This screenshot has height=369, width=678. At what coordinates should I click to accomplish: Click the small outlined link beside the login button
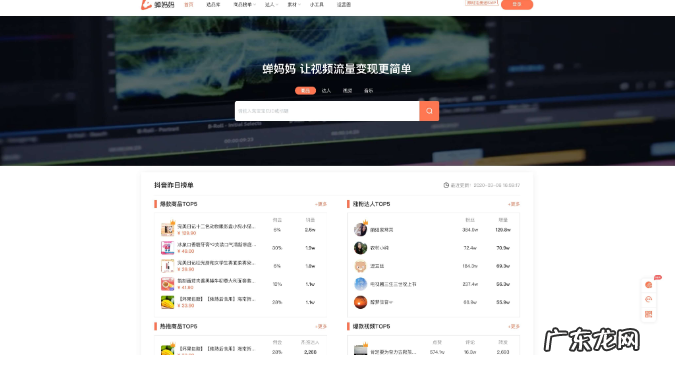point(481,3)
